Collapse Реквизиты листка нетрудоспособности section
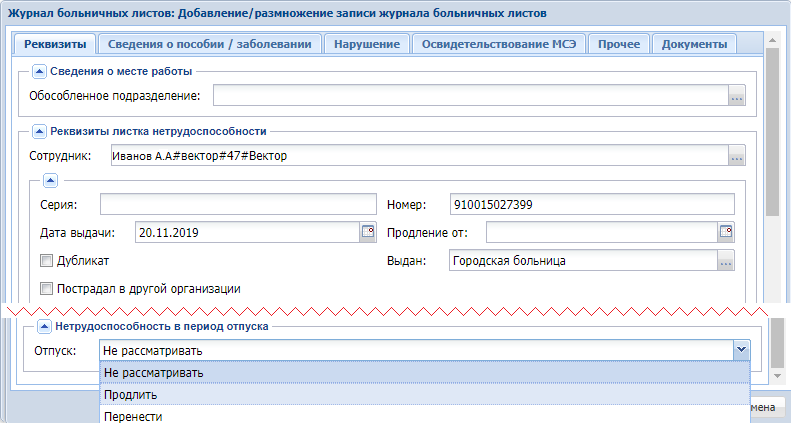 pyautogui.click(x=39, y=130)
